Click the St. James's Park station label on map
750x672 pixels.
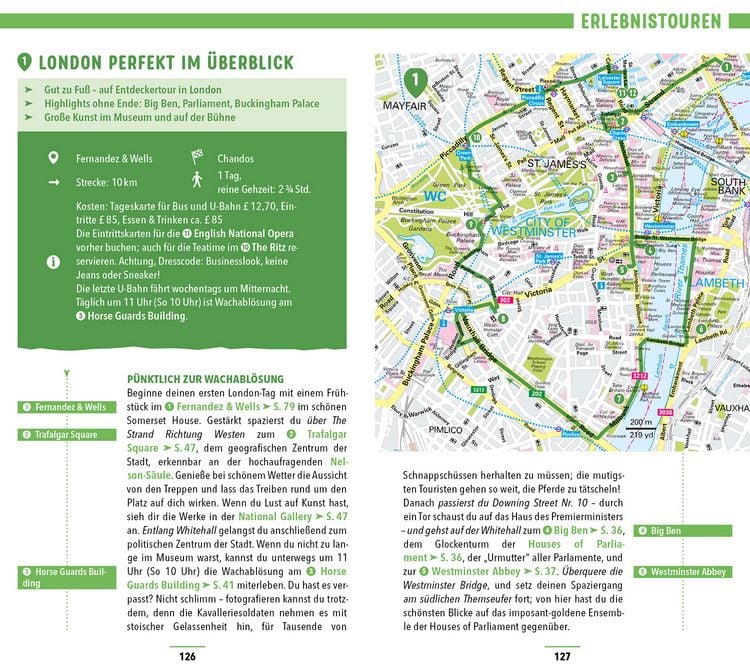pyautogui.click(x=548, y=259)
